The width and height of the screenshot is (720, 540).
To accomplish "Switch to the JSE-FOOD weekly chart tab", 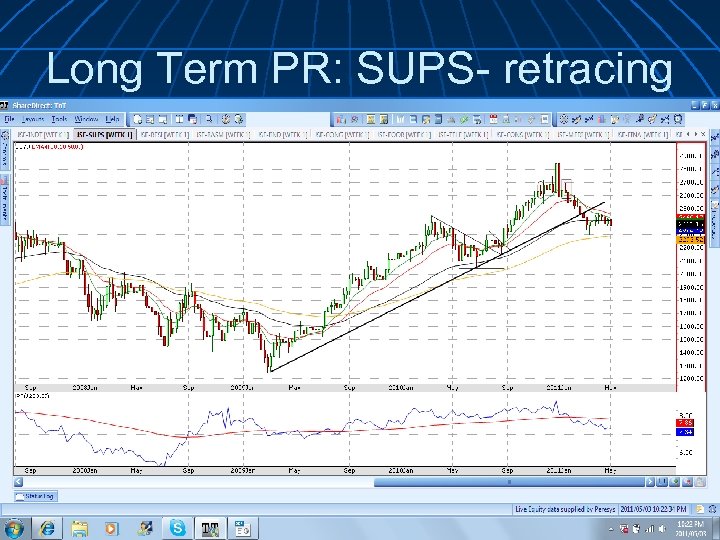I will click(x=403, y=135).
